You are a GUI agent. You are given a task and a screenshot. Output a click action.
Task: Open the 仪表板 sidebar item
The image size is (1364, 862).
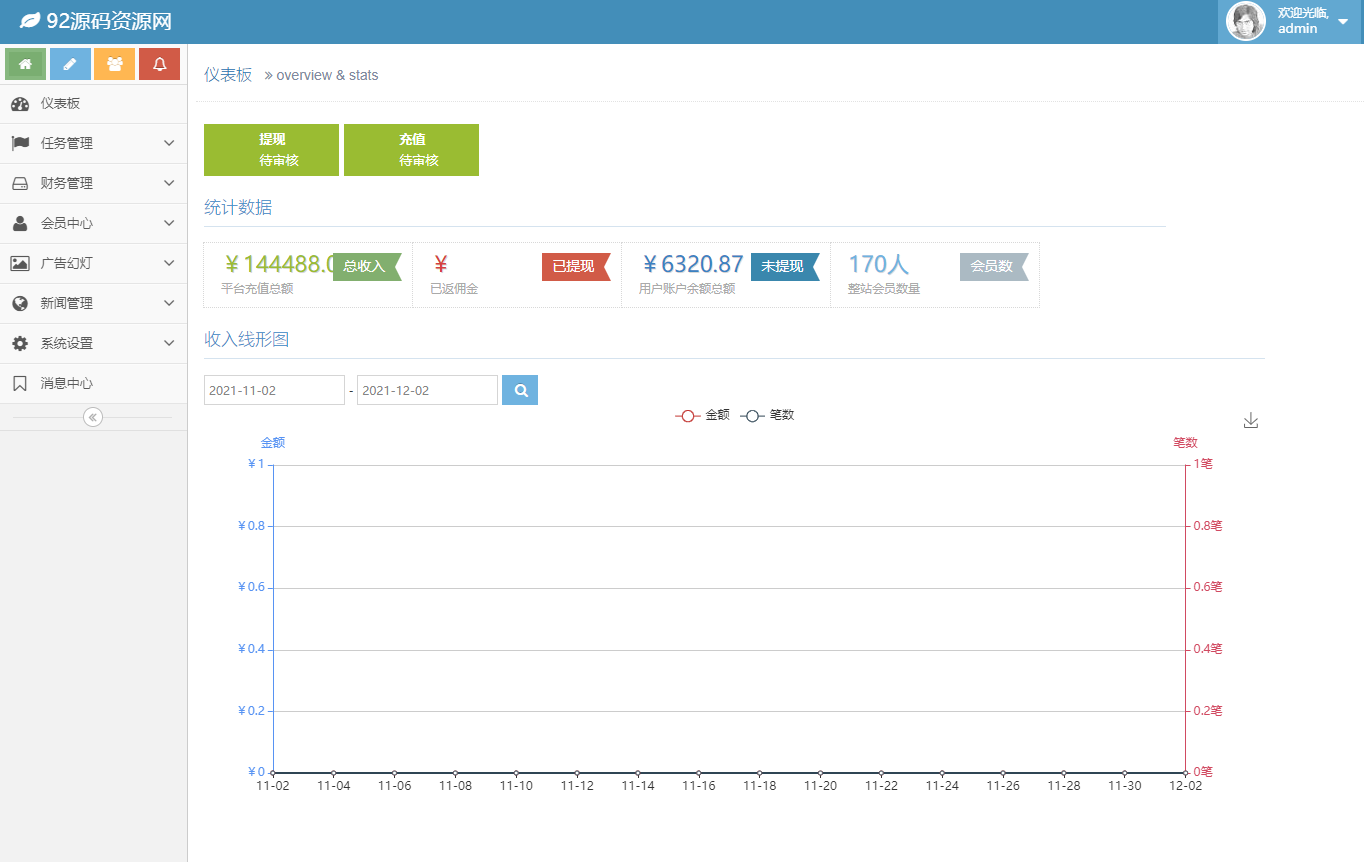(94, 104)
